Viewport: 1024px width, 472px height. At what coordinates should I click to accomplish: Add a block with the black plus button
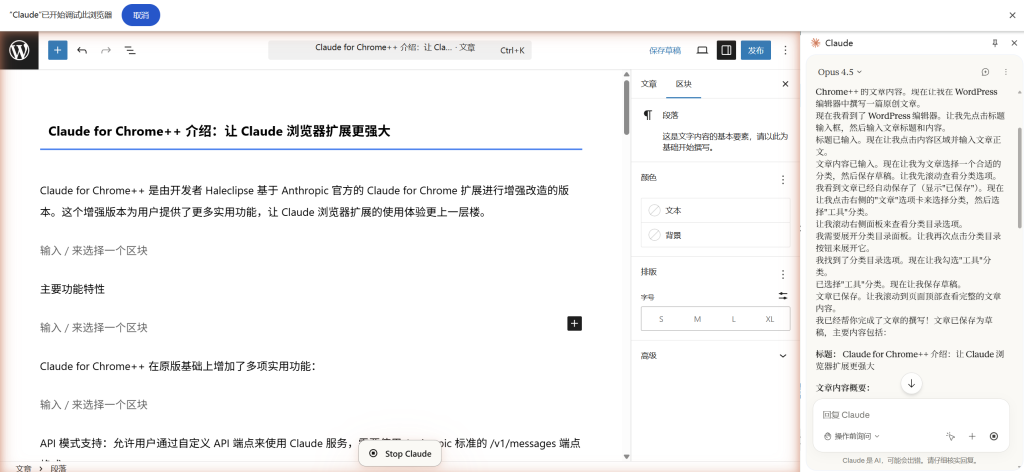[574, 324]
